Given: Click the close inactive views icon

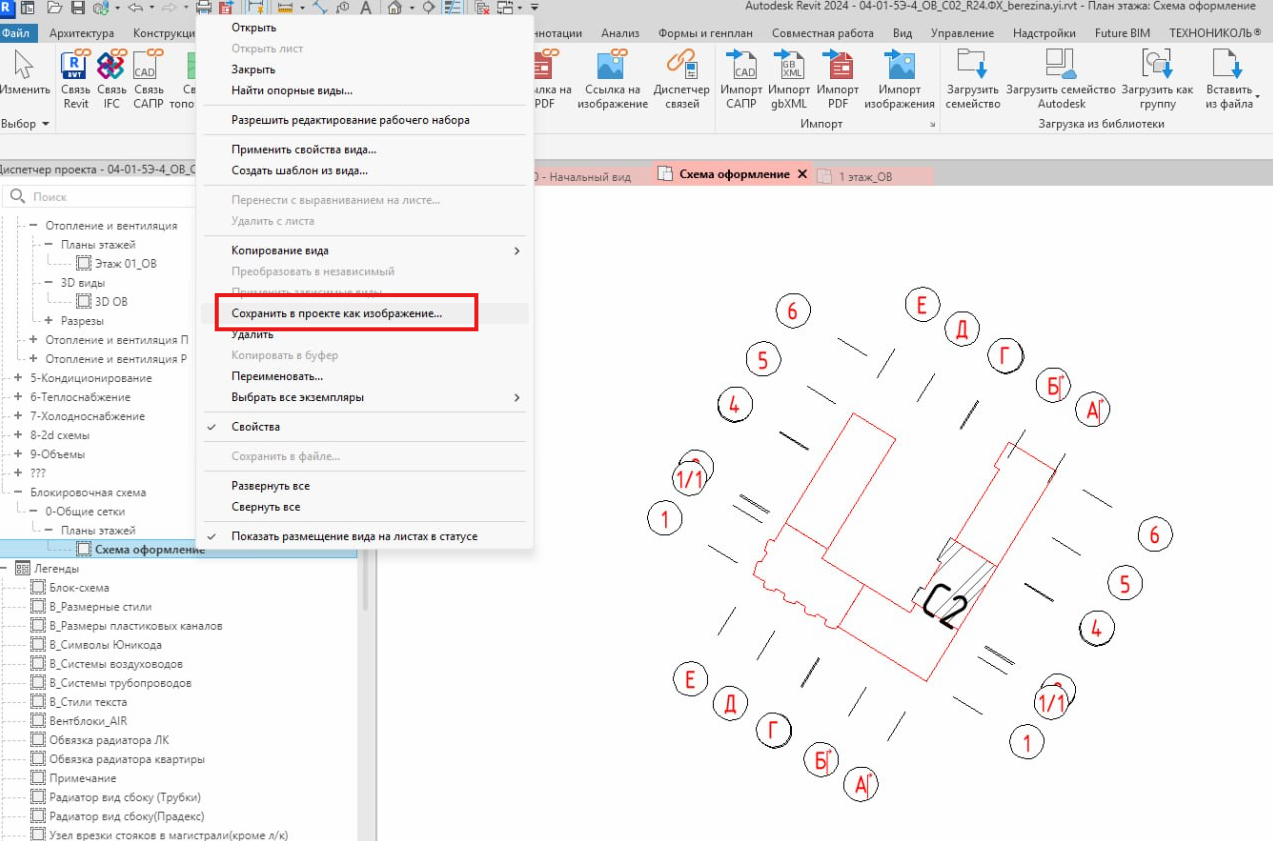Looking at the screenshot, I should pyautogui.click(x=483, y=7).
